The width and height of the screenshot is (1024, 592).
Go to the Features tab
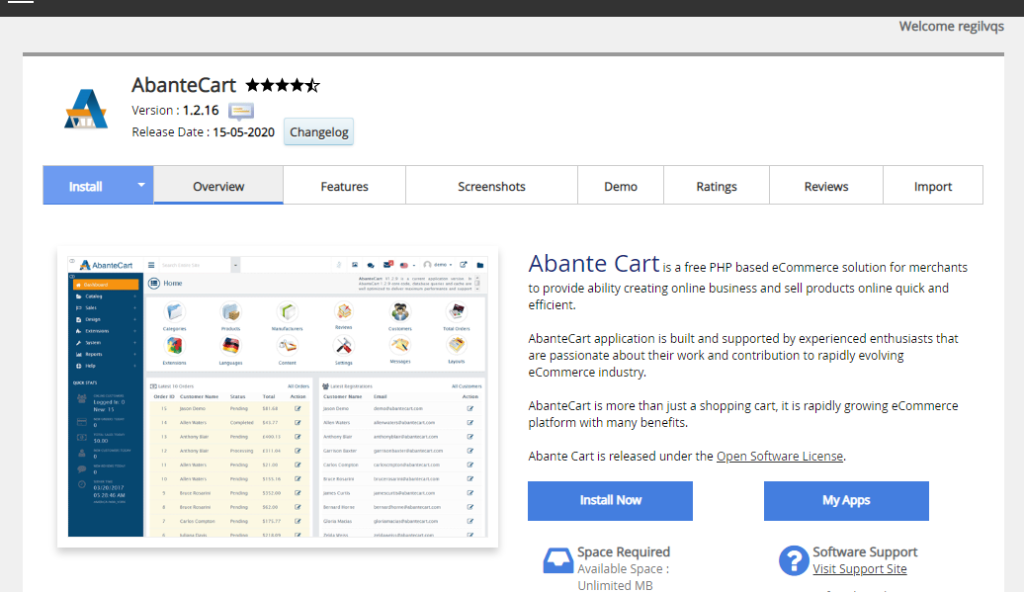coord(344,186)
